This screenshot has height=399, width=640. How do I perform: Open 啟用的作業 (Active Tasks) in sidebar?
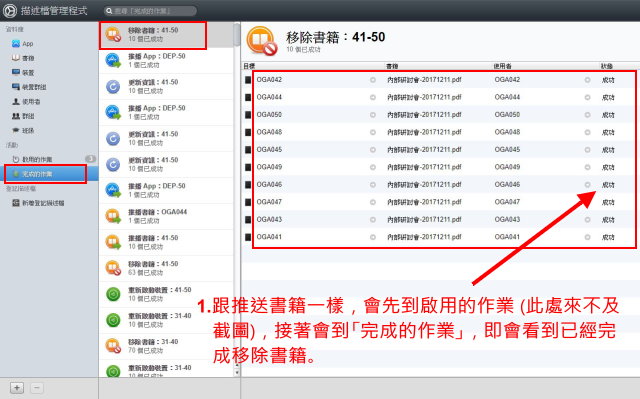(x=49, y=159)
